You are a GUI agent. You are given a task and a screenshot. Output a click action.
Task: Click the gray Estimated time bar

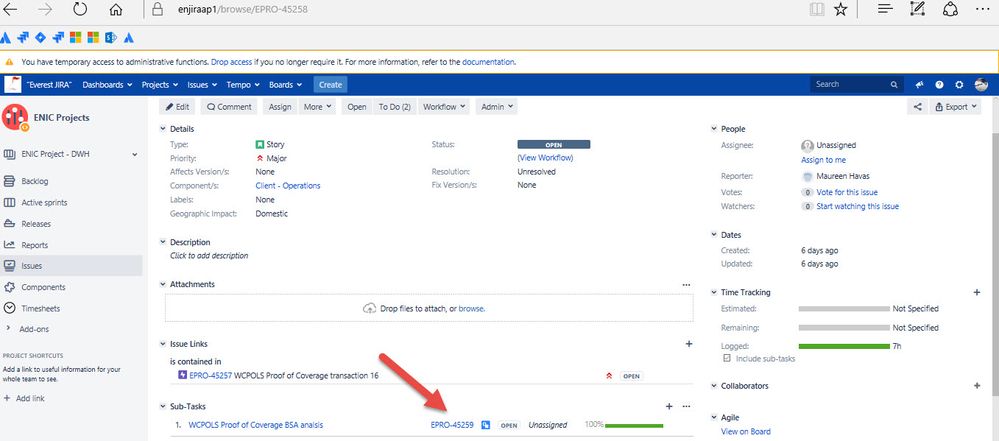[844, 309]
